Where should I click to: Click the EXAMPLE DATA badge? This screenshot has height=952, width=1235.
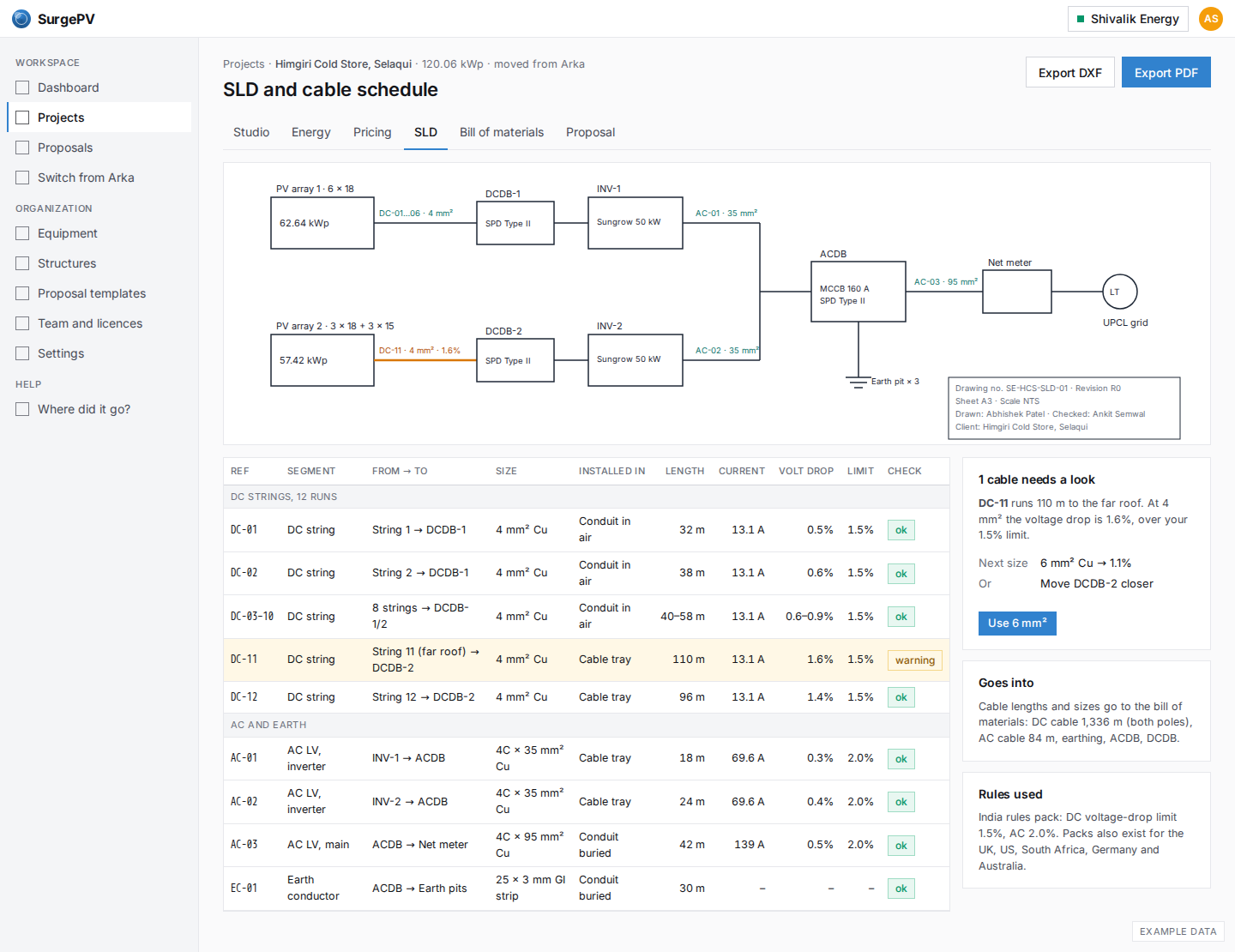(1178, 931)
